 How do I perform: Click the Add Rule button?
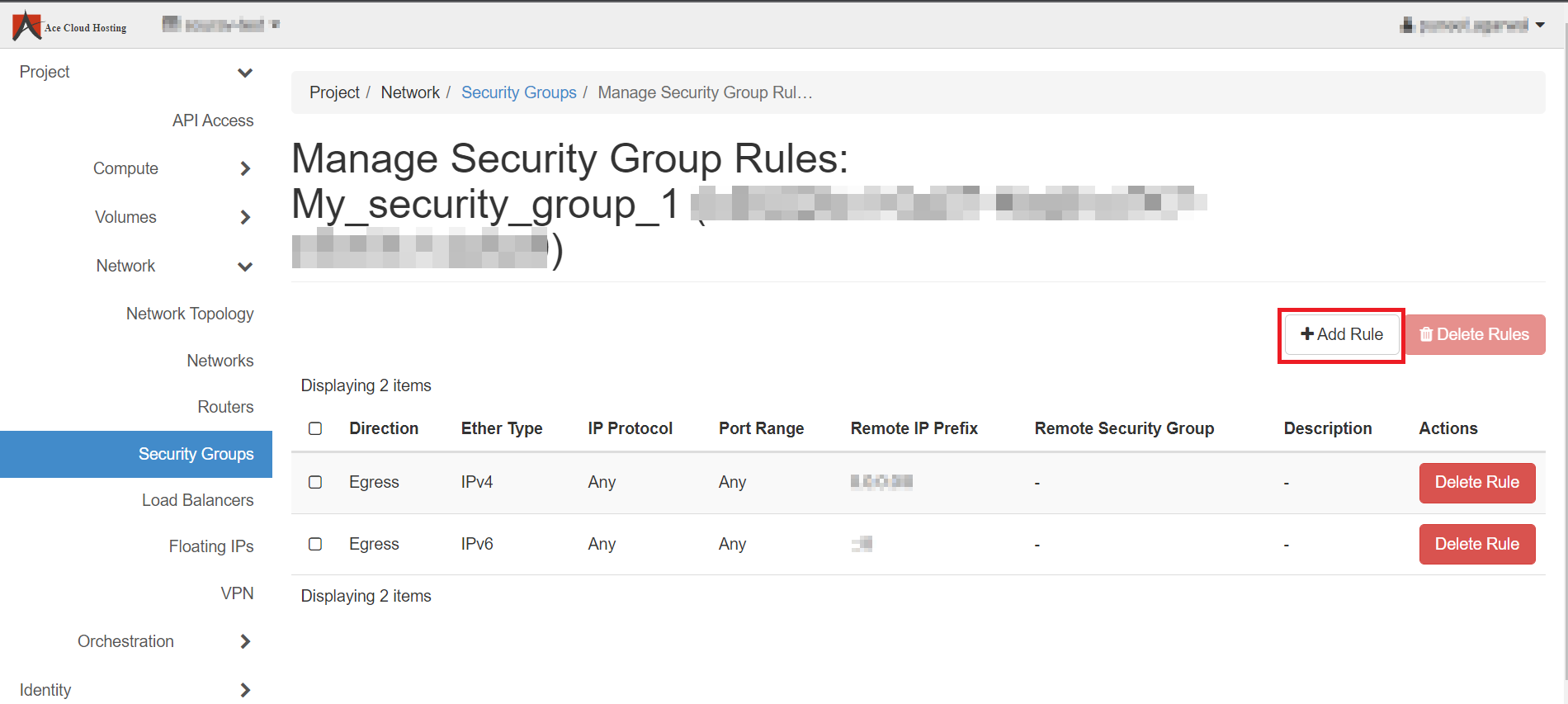point(1341,334)
